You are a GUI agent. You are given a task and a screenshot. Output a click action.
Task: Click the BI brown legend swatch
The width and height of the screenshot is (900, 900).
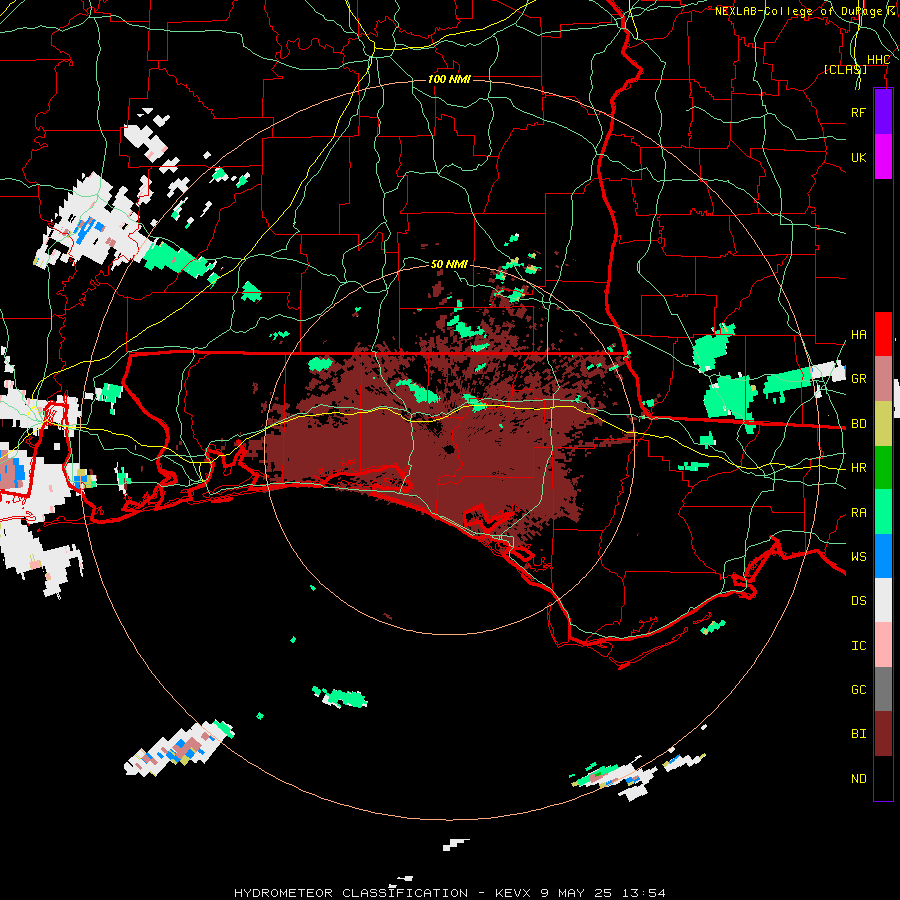point(883,734)
